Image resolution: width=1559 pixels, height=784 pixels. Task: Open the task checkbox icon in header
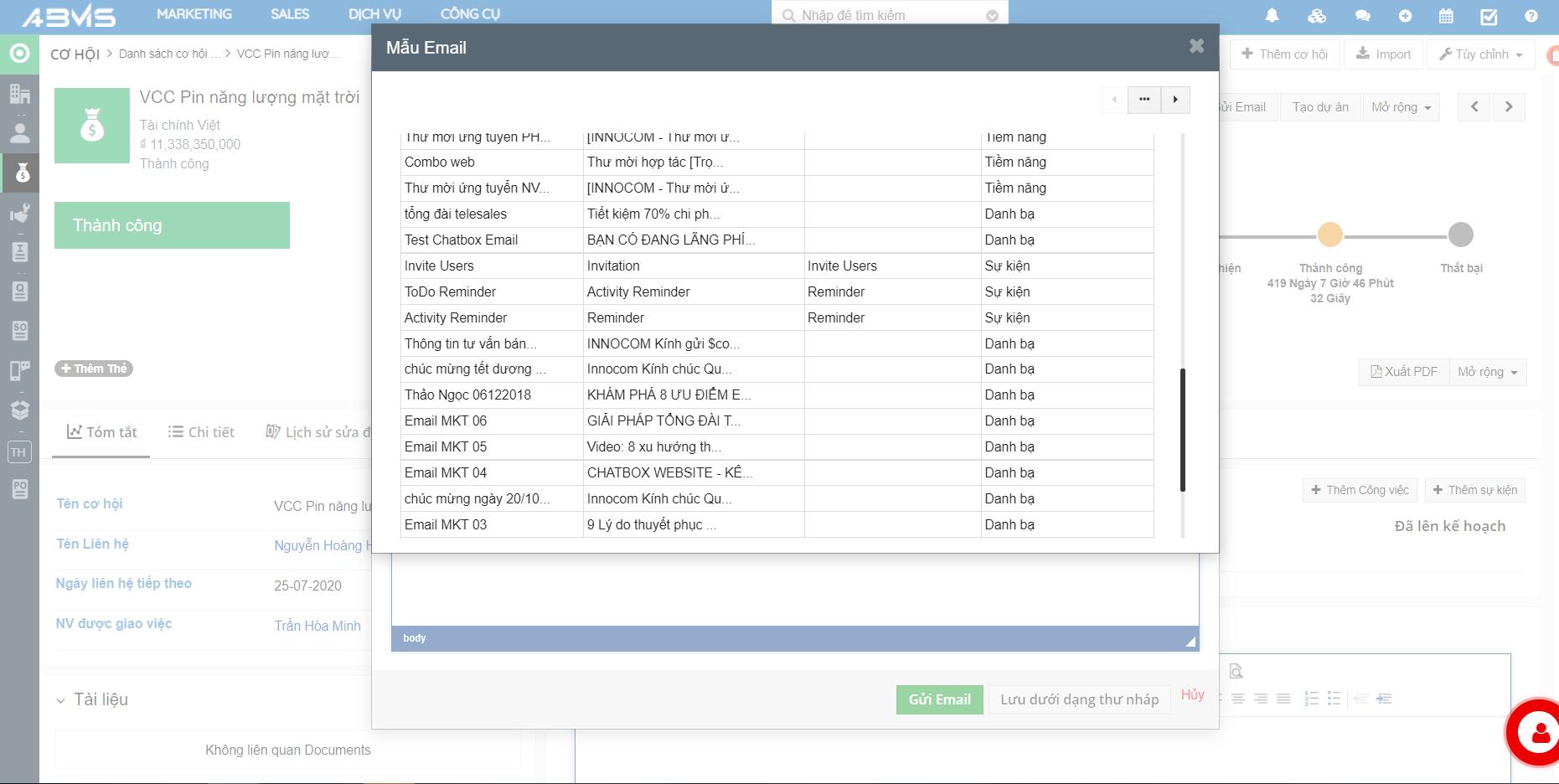1489,15
